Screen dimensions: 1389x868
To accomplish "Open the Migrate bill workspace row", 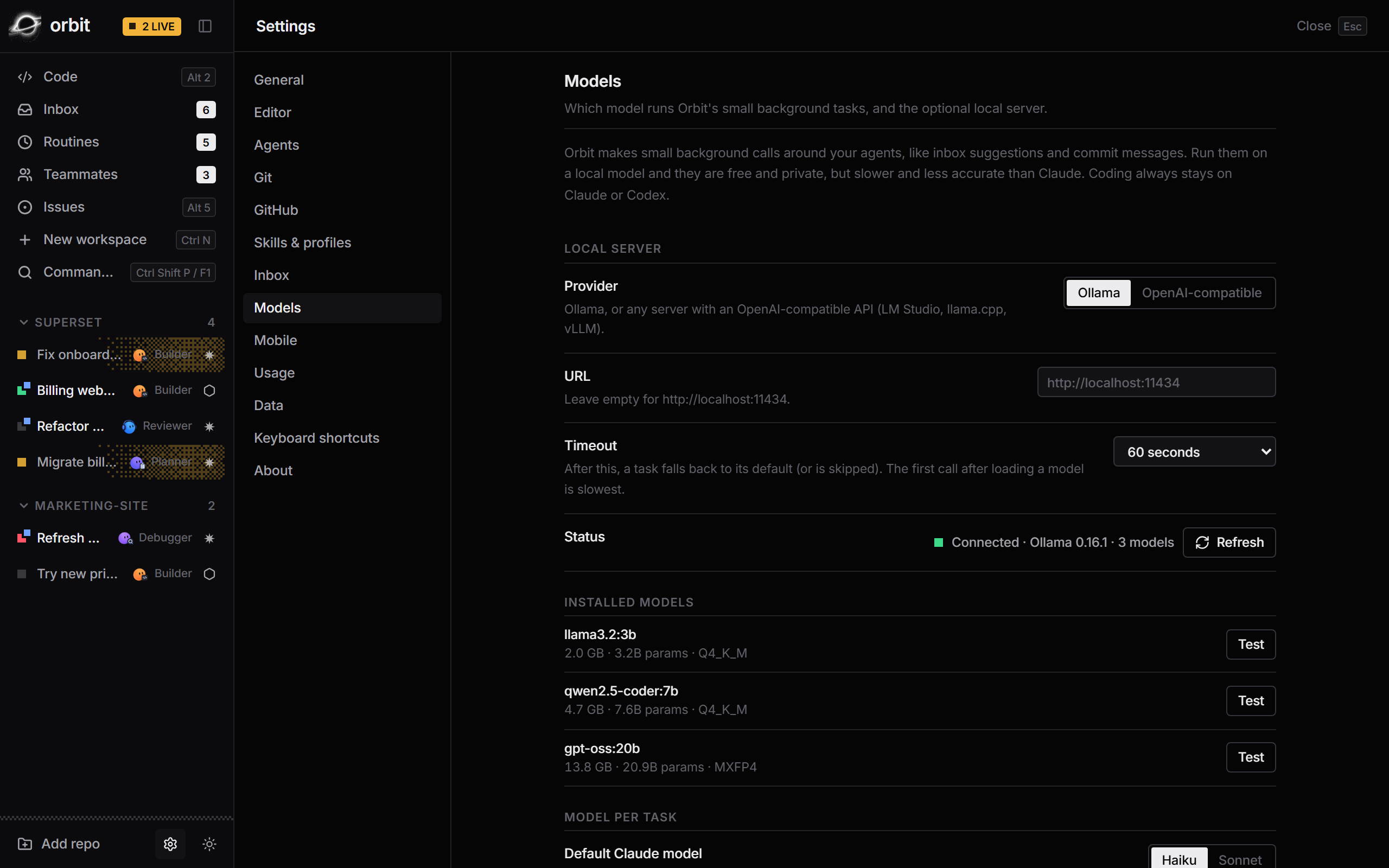I will point(117,462).
